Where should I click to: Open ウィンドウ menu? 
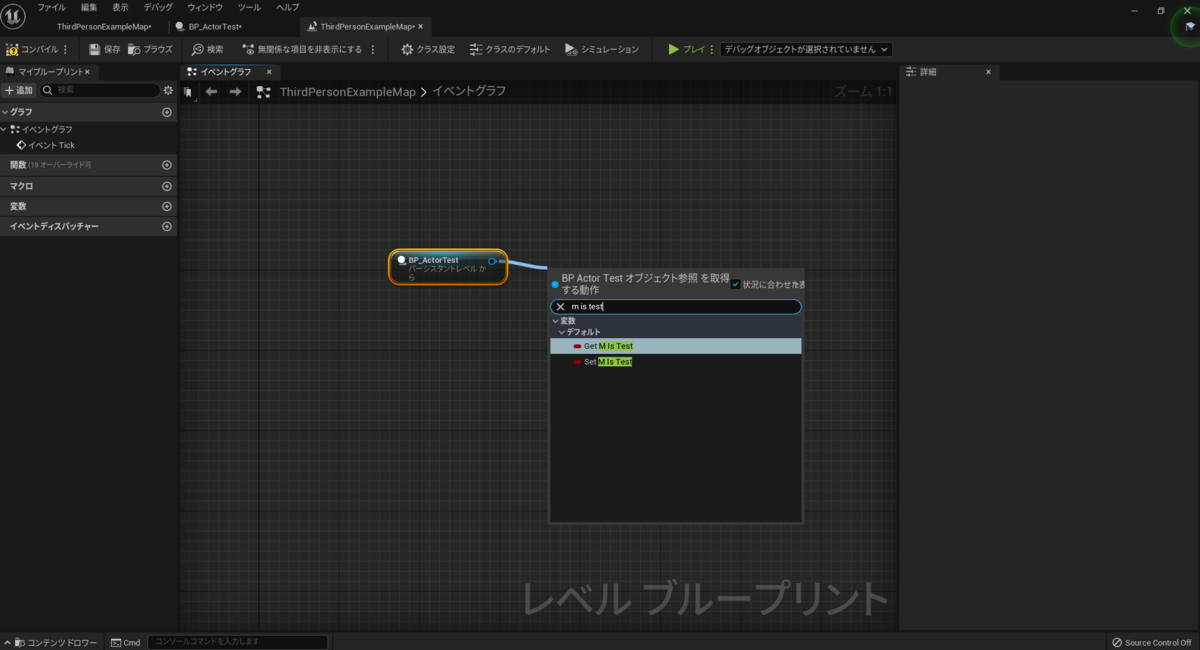pyautogui.click(x=205, y=7)
